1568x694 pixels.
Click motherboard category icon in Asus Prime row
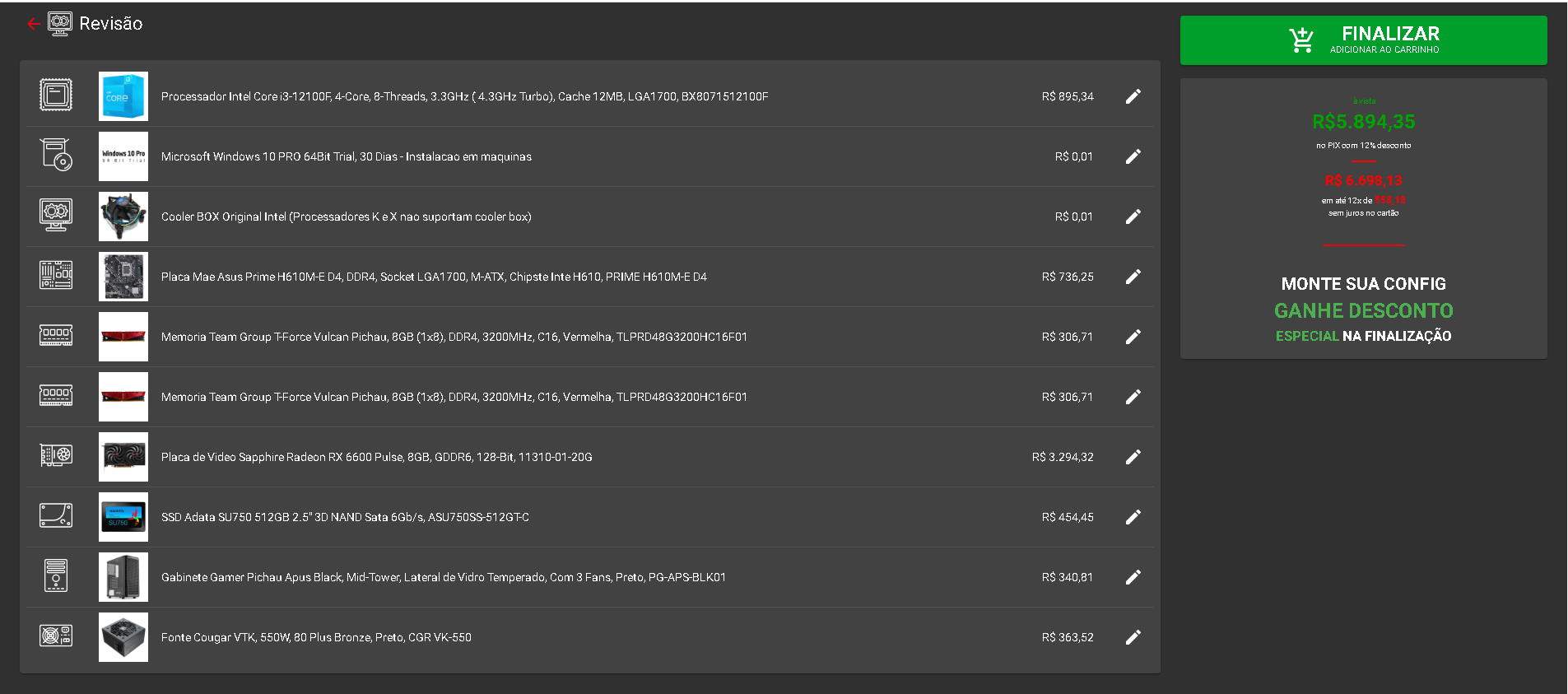click(x=56, y=275)
